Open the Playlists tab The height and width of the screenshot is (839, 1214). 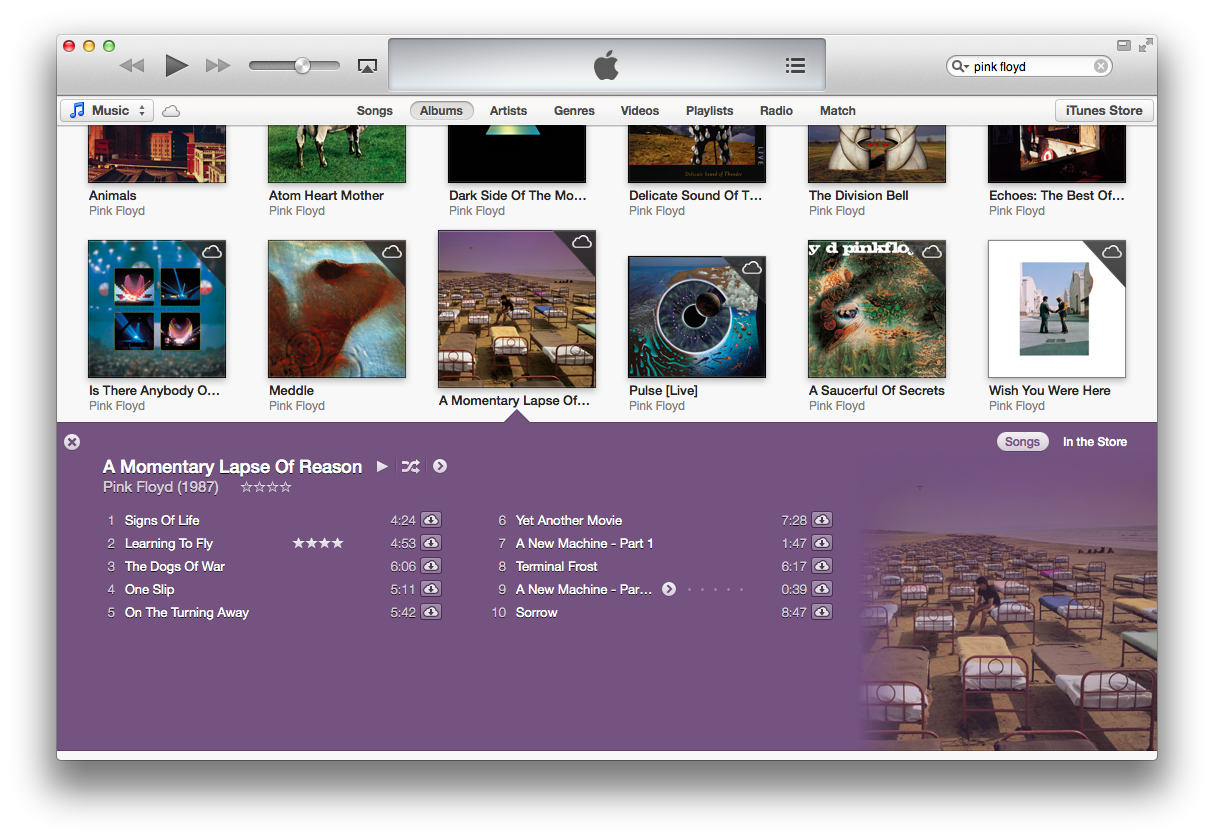click(x=710, y=111)
